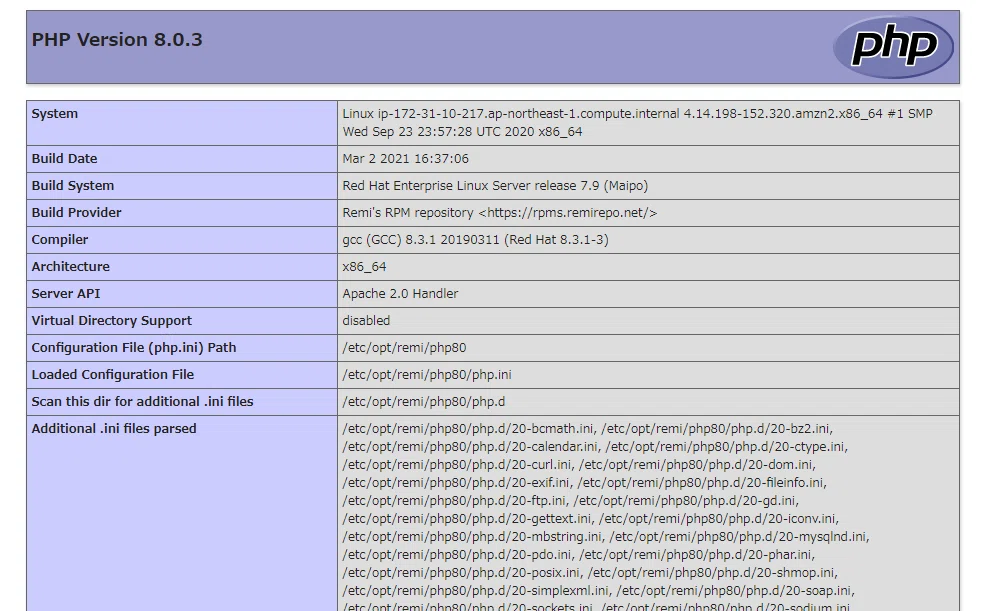Screen dimensions: 990x611
Task: Select the Remi's RPM repository value
Action: pyautogui.click(x=499, y=213)
